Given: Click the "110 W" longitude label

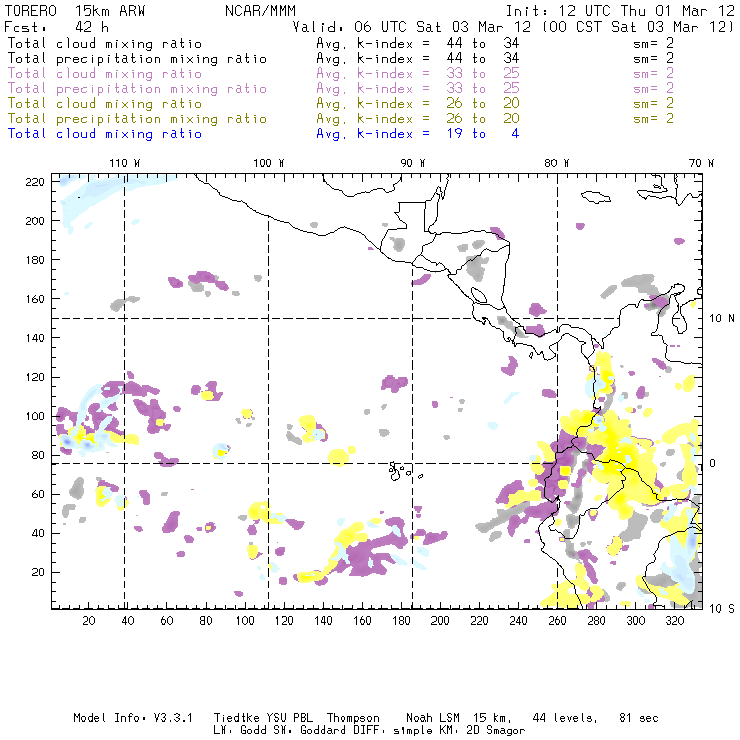Looking at the screenshot, I should click(125, 163).
